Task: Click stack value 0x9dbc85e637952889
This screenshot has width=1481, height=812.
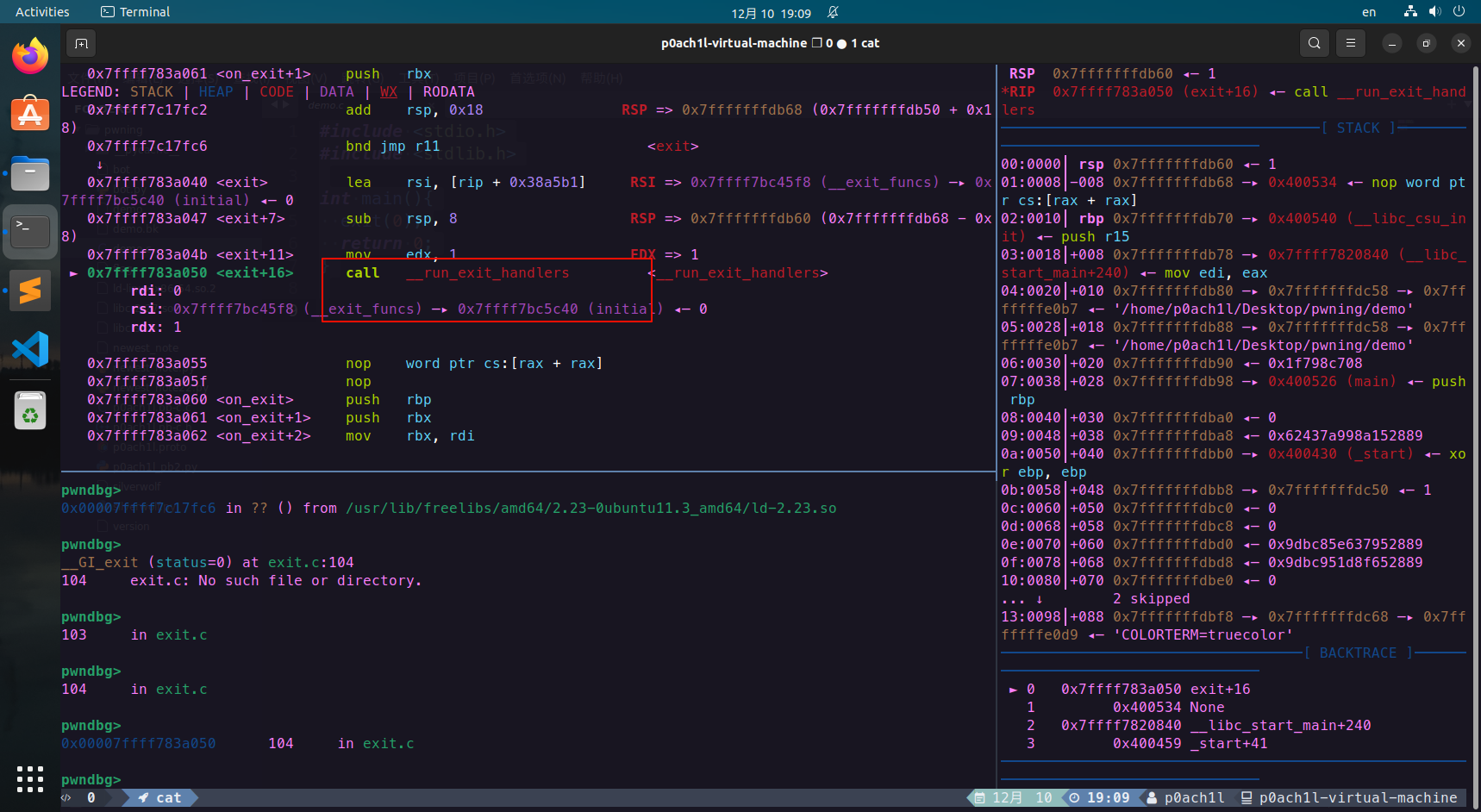Action: coord(1345,545)
